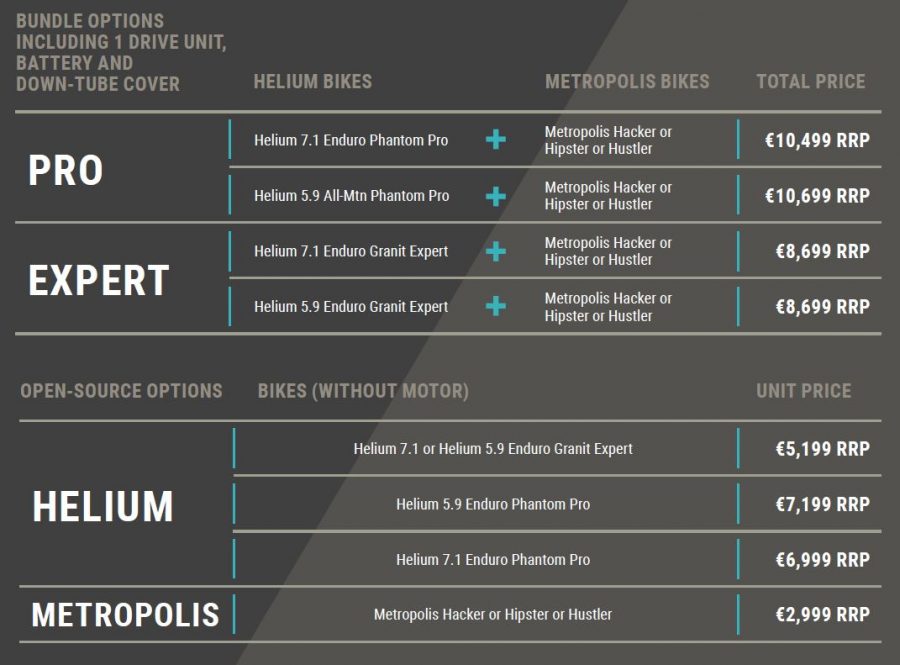900x665 pixels.
Task: Click the €6,999 RRP unit price
Action: click(823, 559)
